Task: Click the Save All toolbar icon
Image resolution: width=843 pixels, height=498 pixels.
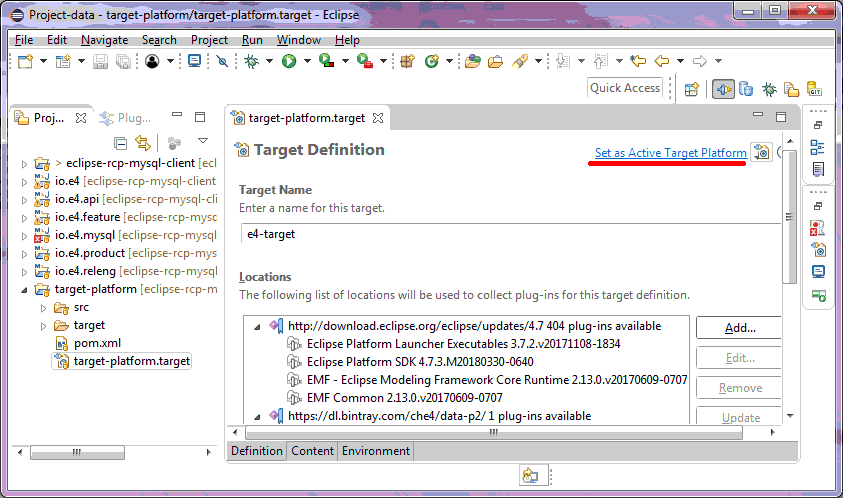Action: pos(123,61)
